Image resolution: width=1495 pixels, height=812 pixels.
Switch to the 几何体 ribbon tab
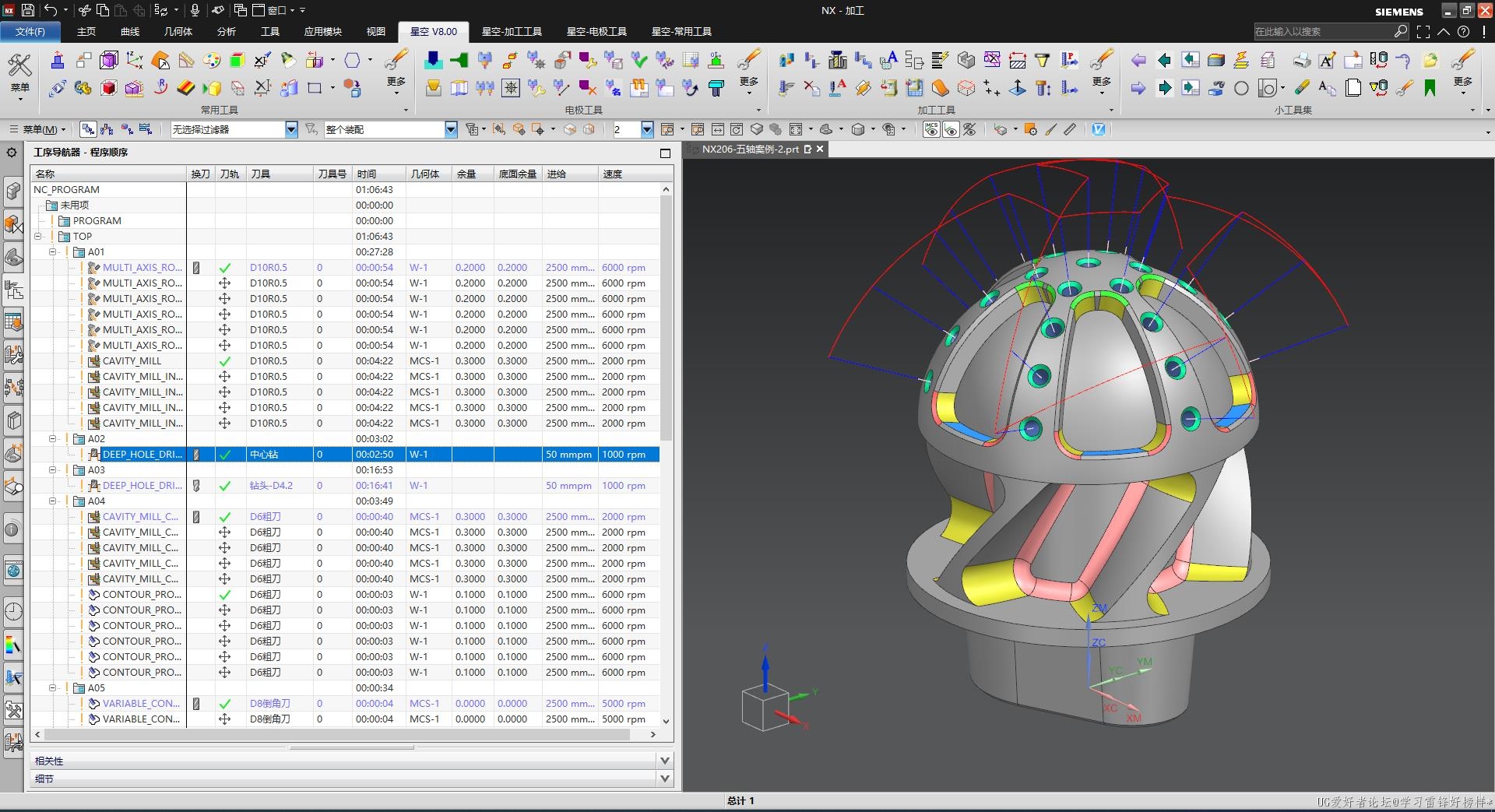point(178,31)
